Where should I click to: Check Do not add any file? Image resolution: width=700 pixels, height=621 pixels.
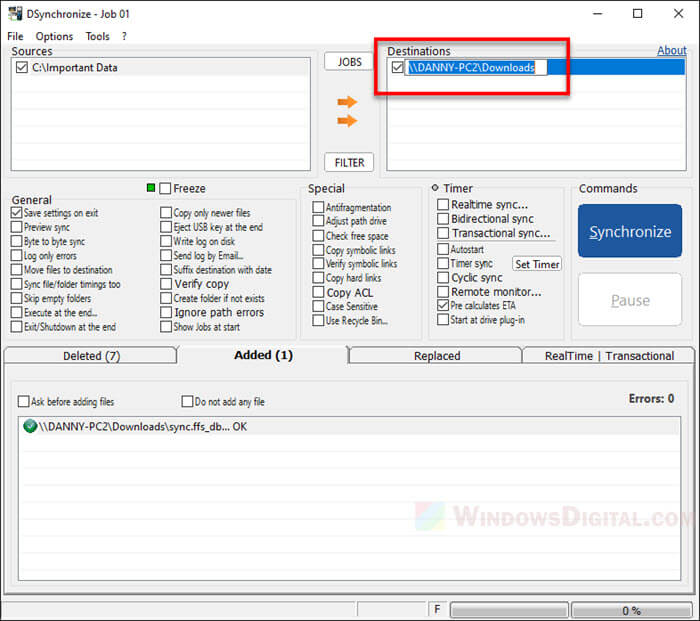pyautogui.click(x=187, y=401)
